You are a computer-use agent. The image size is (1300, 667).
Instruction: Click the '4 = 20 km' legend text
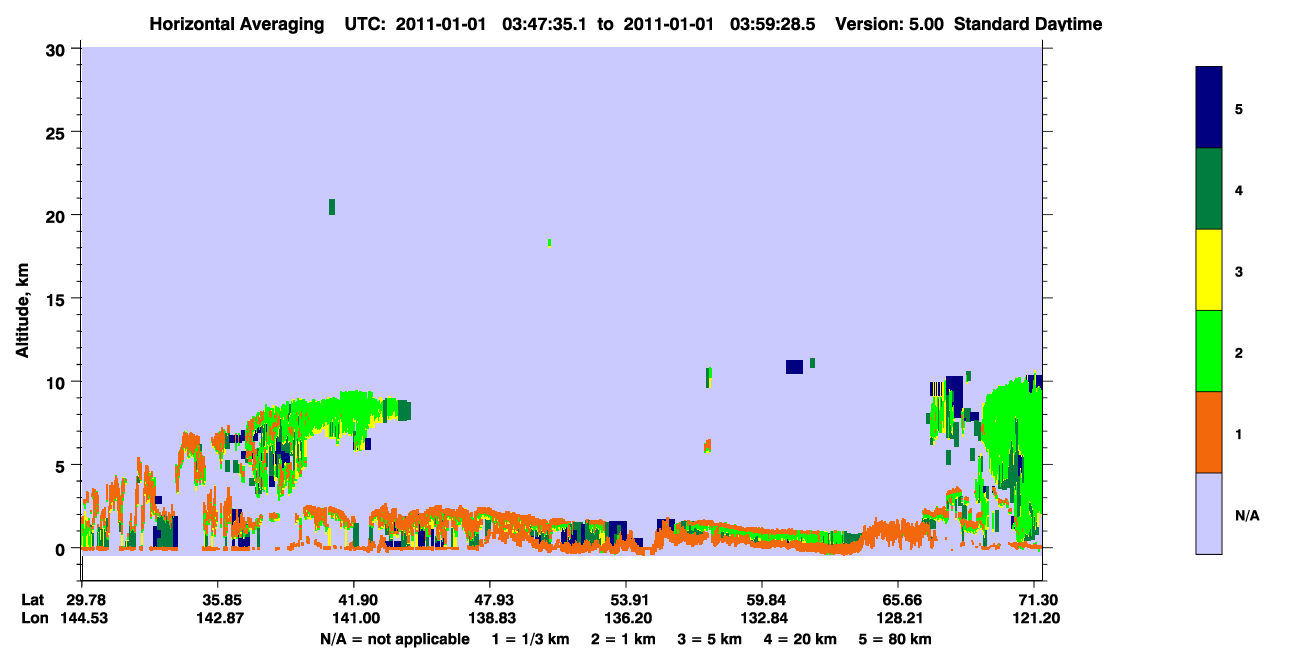point(799,639)
